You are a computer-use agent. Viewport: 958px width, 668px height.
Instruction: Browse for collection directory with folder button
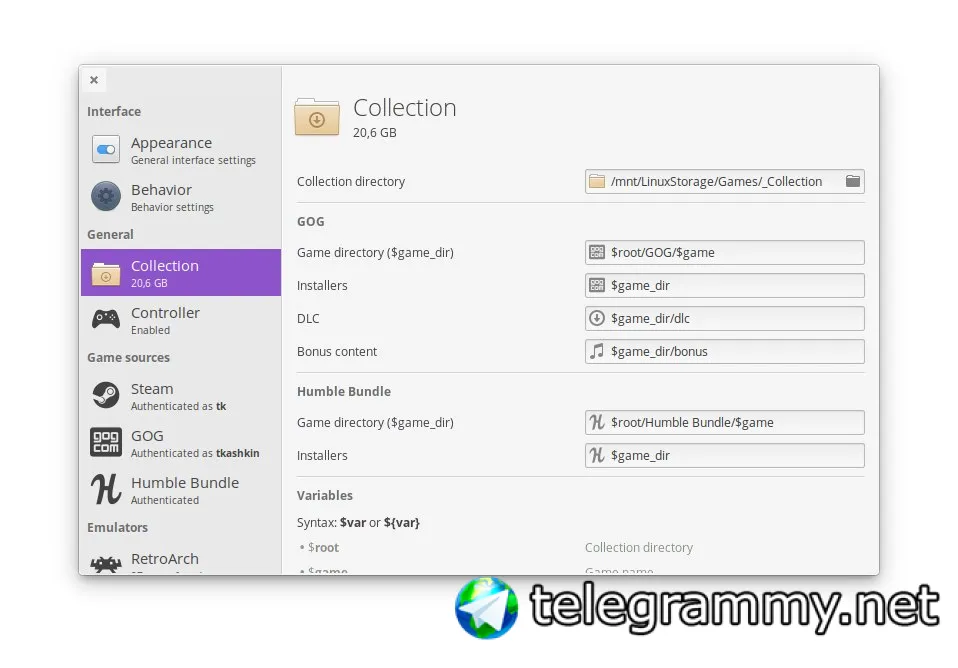852,182
